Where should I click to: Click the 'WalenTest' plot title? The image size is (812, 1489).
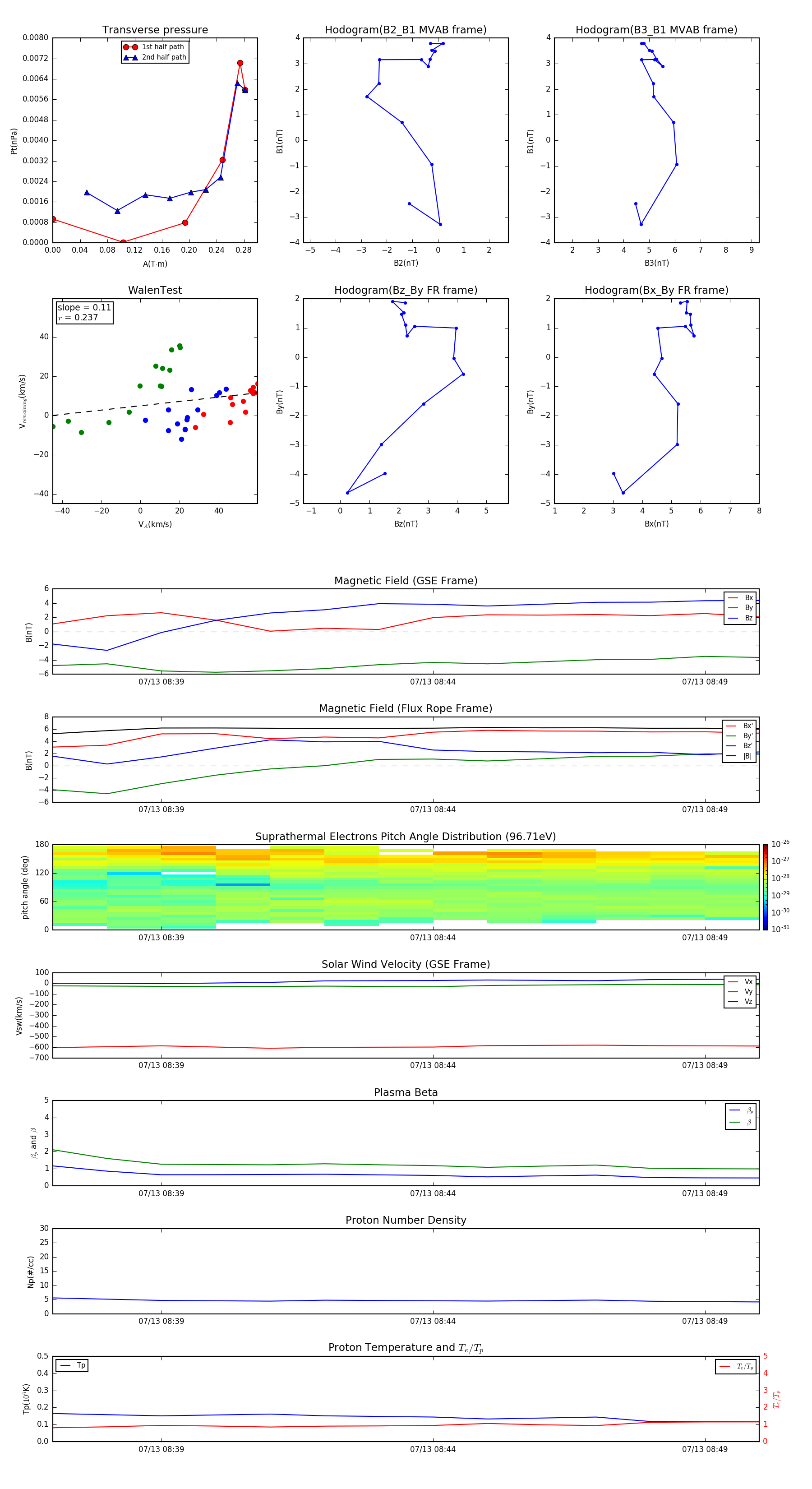pyautogui.click(x=155, y=290)
